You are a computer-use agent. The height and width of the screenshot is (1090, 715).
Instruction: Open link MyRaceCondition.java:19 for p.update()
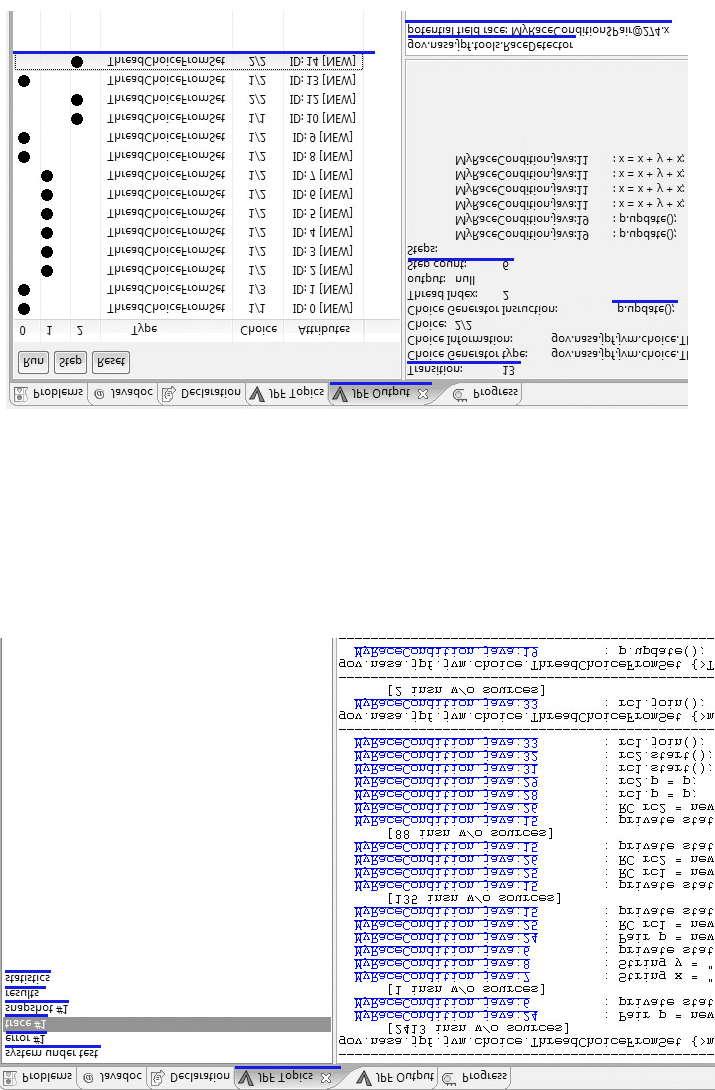446,651
